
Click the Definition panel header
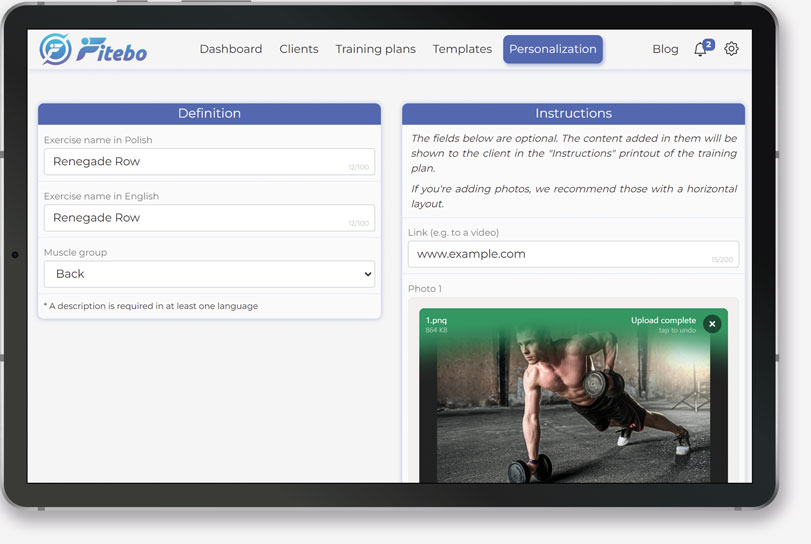[209, 114]
